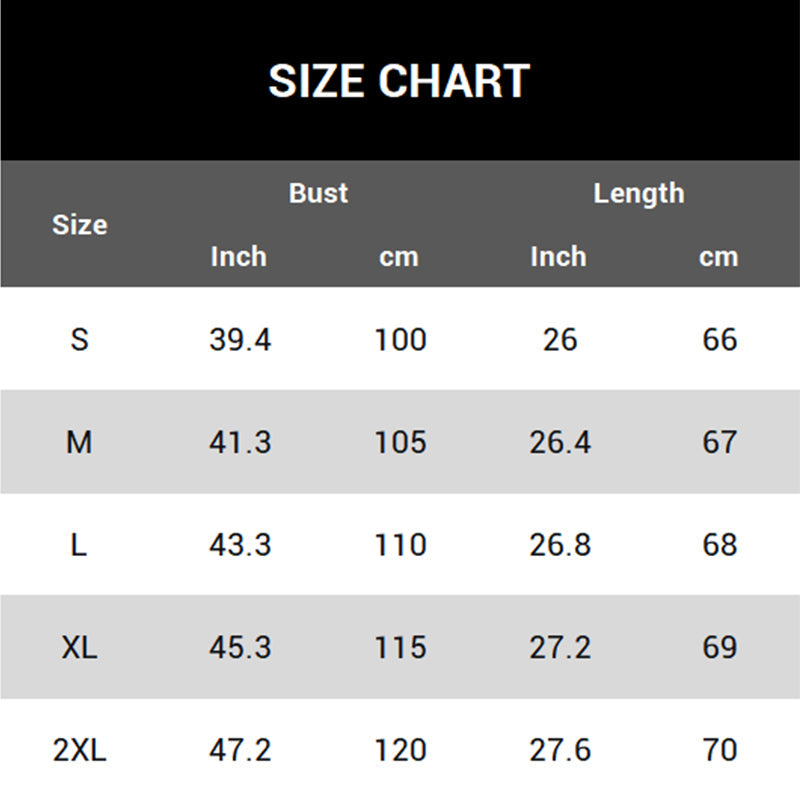Select the S size row label
This screenshot has width=800, height=800.
79,340
